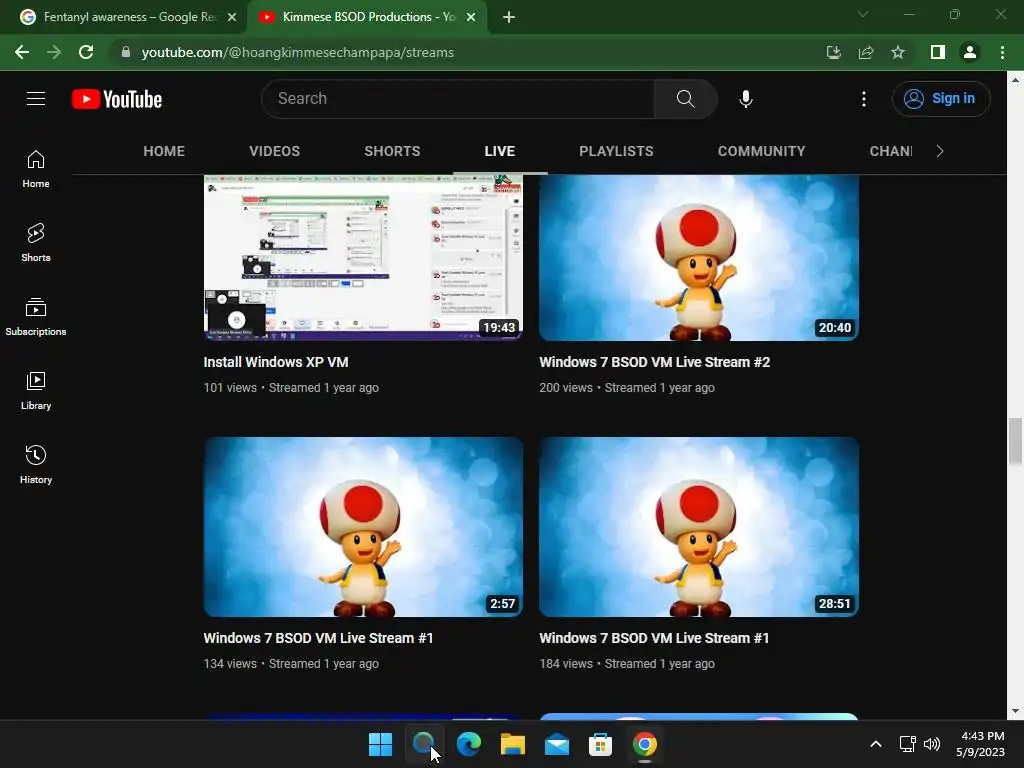
Task: Click the share page icon
Action: (x=866, y=52)
